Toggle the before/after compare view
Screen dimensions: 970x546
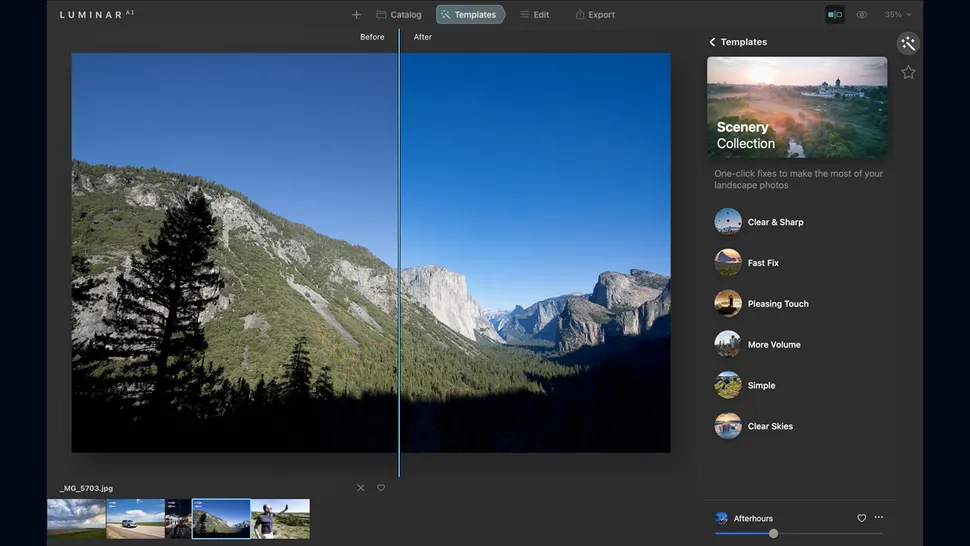(x=834, y=15)
